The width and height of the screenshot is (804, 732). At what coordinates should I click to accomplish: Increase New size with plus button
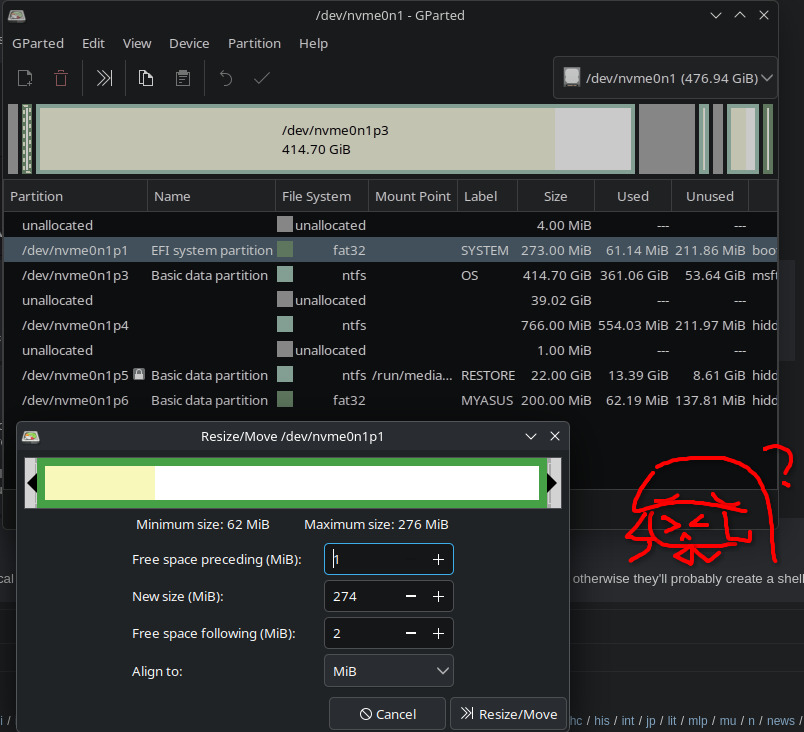(438, 596)
